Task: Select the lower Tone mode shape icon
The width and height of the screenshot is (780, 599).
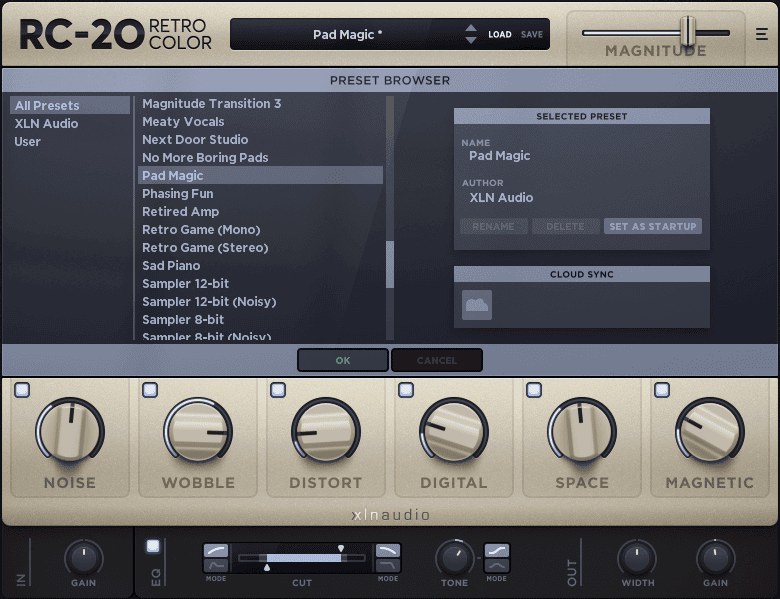Action: click(496, 565)
